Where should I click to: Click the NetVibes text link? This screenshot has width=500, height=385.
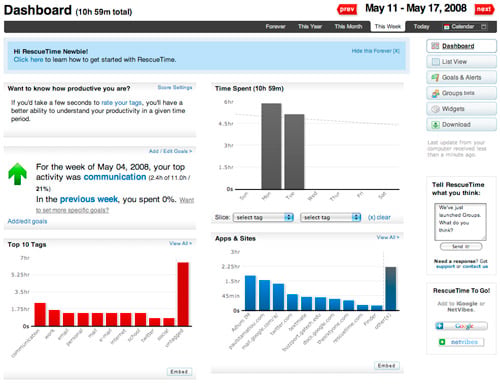[461, 310]
